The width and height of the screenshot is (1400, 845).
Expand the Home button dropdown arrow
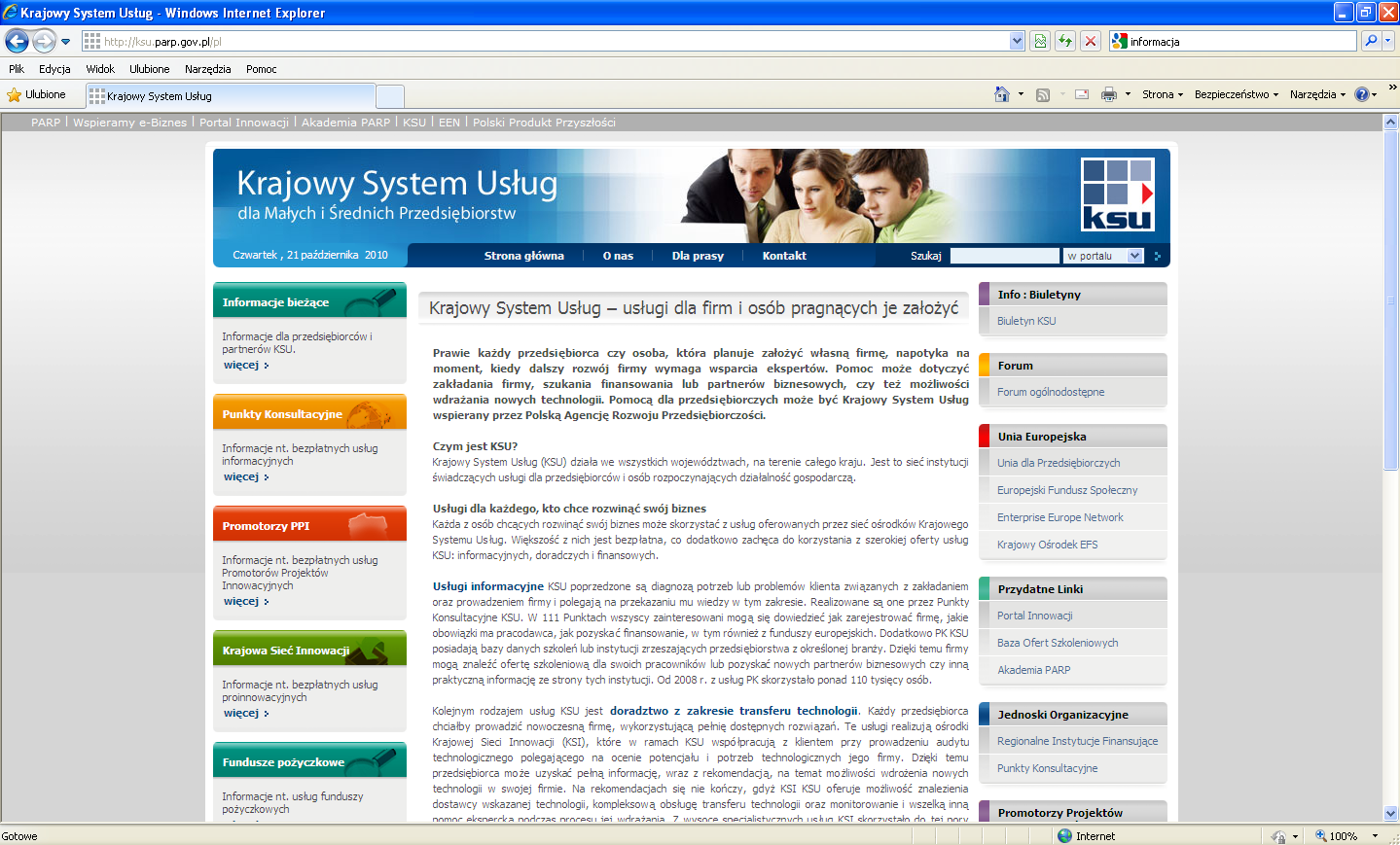tap(1021, 94)
